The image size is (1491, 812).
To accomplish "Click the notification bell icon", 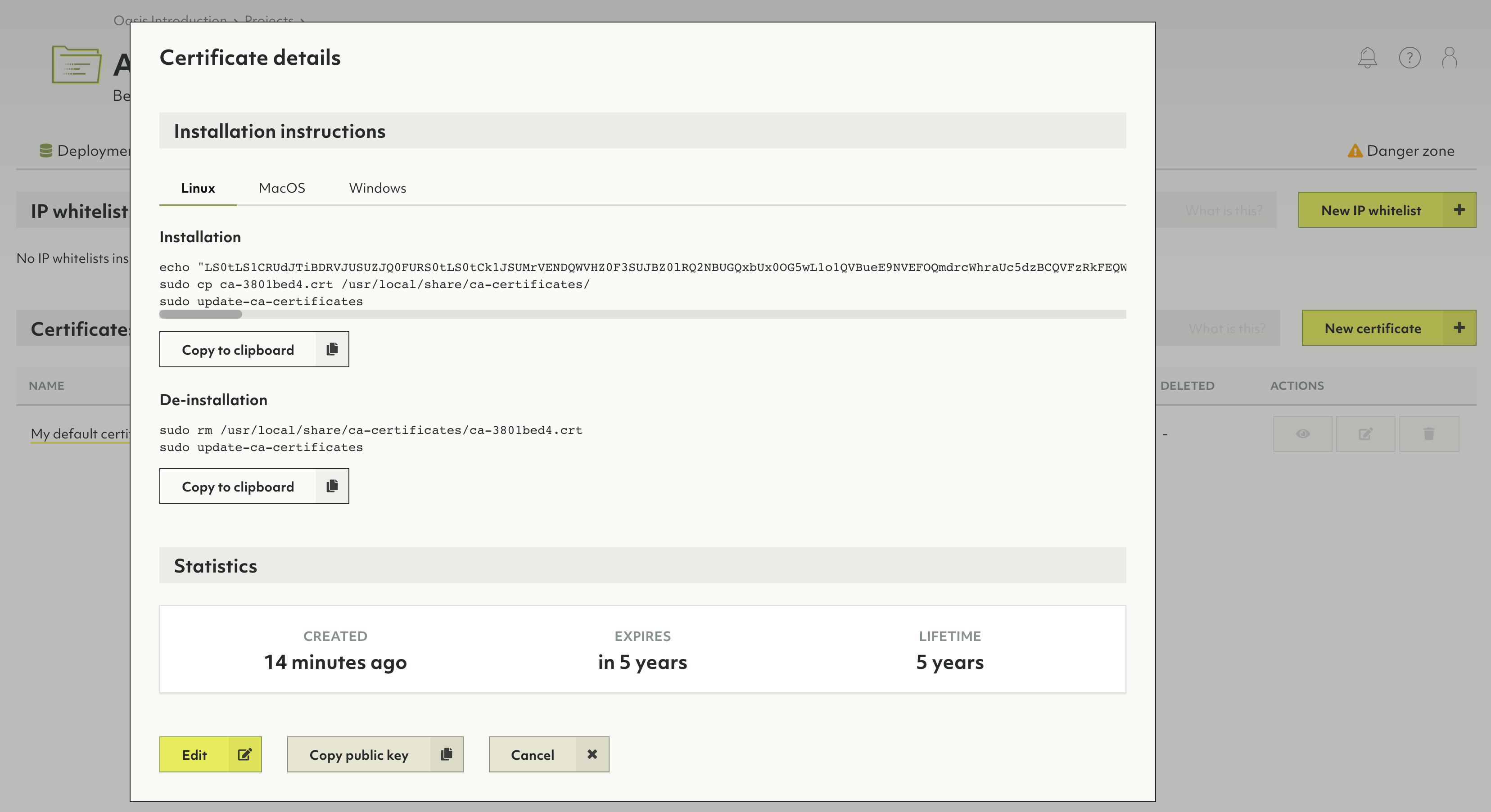I will pos(1367,58).
